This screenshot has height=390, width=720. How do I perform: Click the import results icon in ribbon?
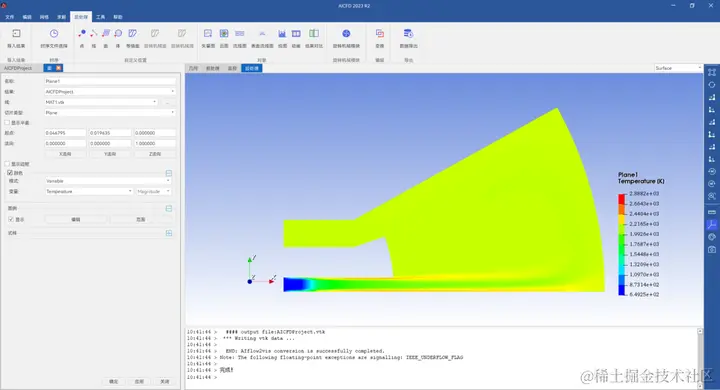(x=16, y=34)
